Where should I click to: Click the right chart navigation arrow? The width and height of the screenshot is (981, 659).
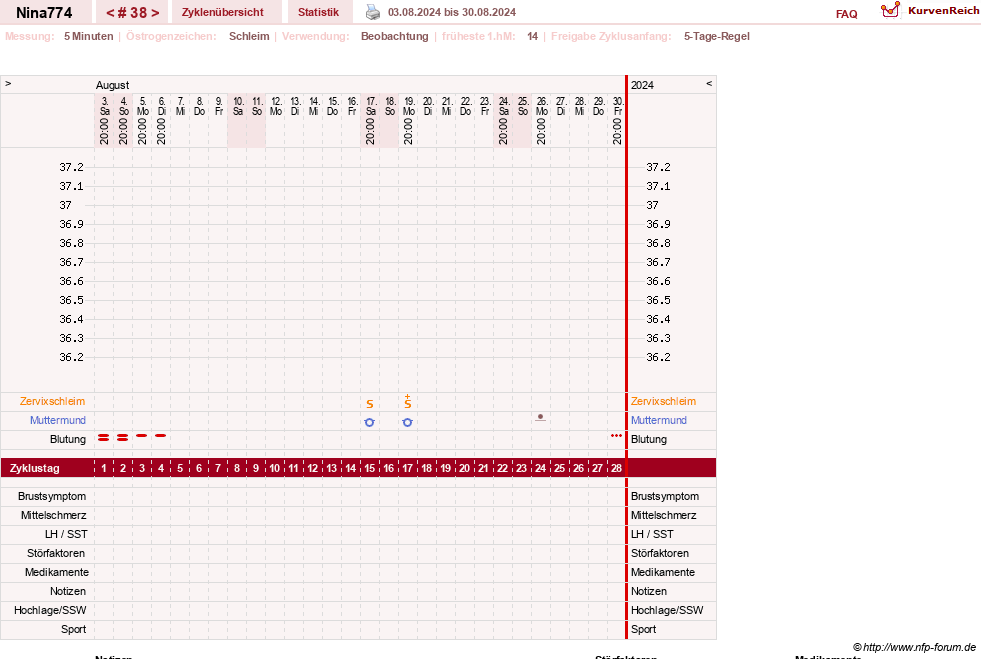[709, 83]
